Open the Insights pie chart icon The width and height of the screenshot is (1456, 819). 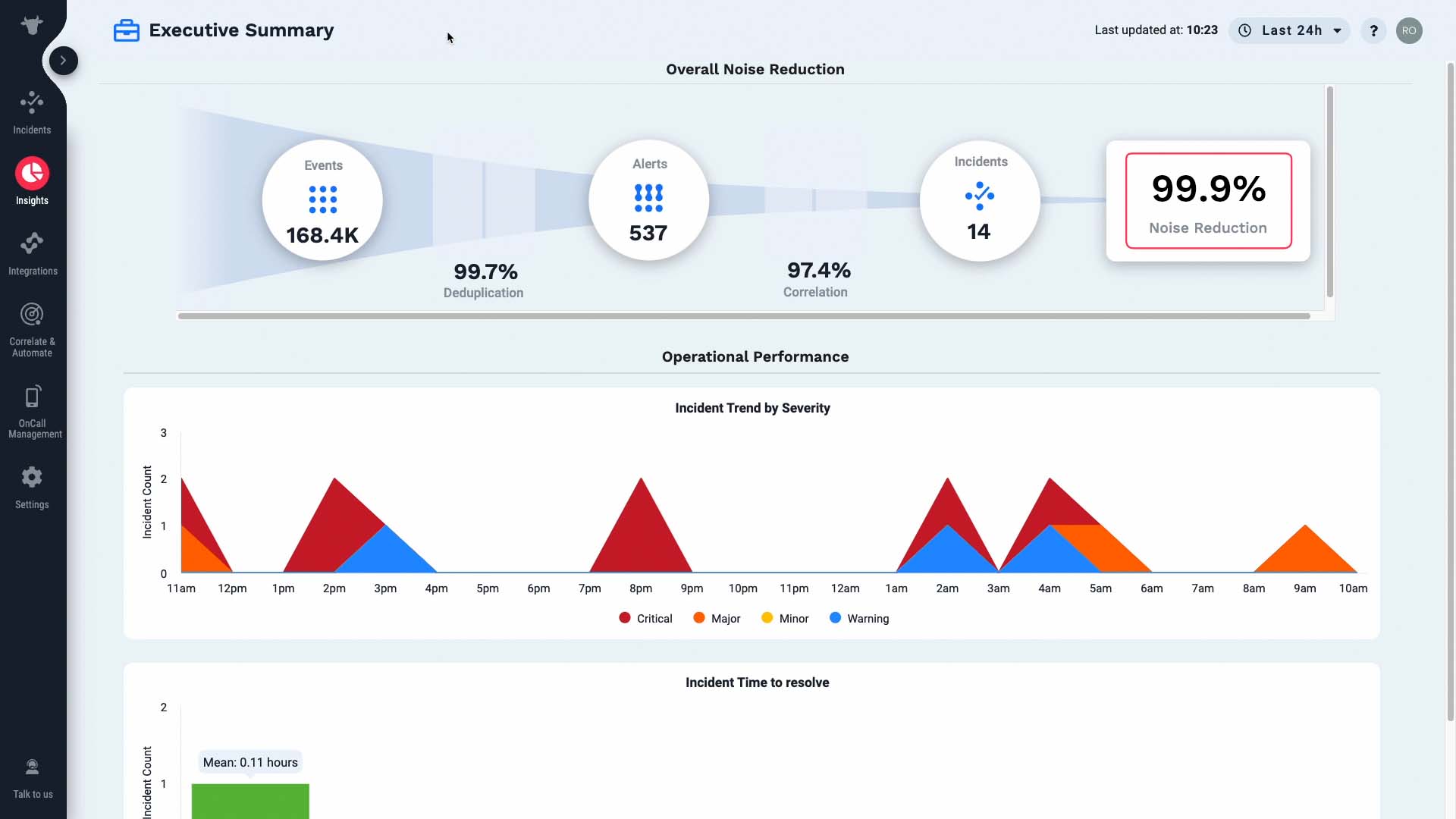pyautogui.click(x=32, y=174)
